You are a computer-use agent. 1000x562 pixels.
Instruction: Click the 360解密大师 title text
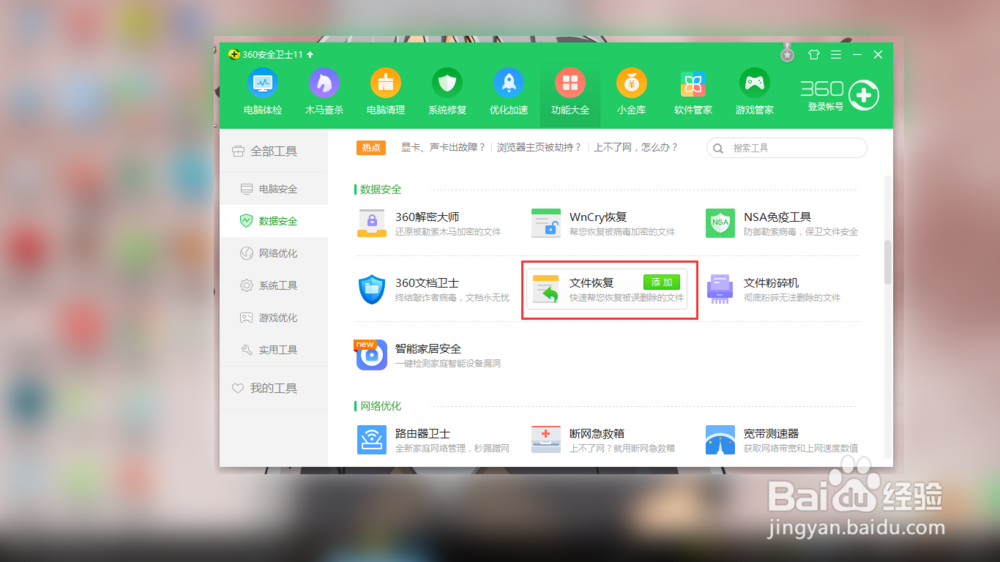click(x=427, y=217)
